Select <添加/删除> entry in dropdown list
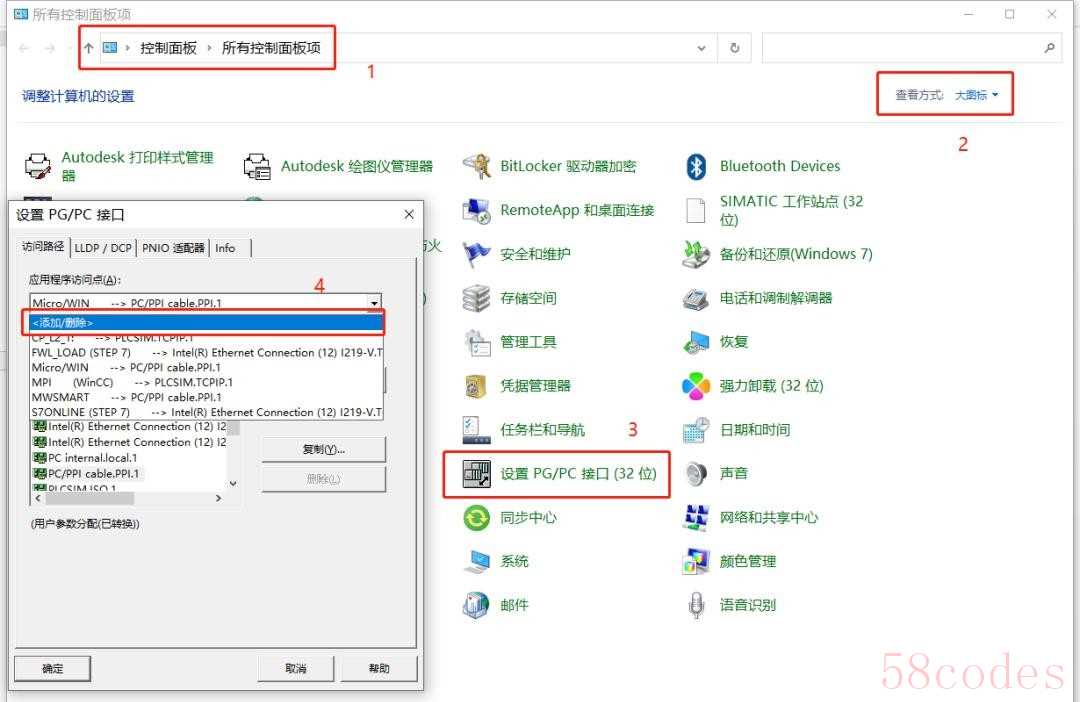This screenshot has width=1080, height=702. click(x=206, y=322)
